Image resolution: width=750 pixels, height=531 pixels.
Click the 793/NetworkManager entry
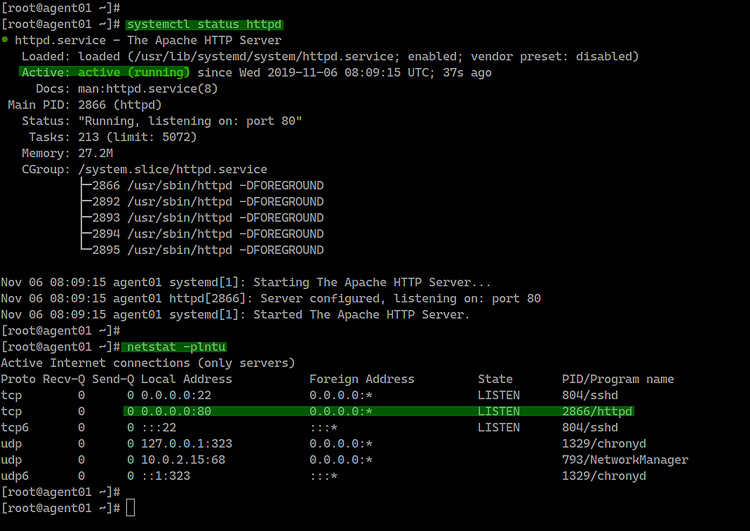point(625,459)
